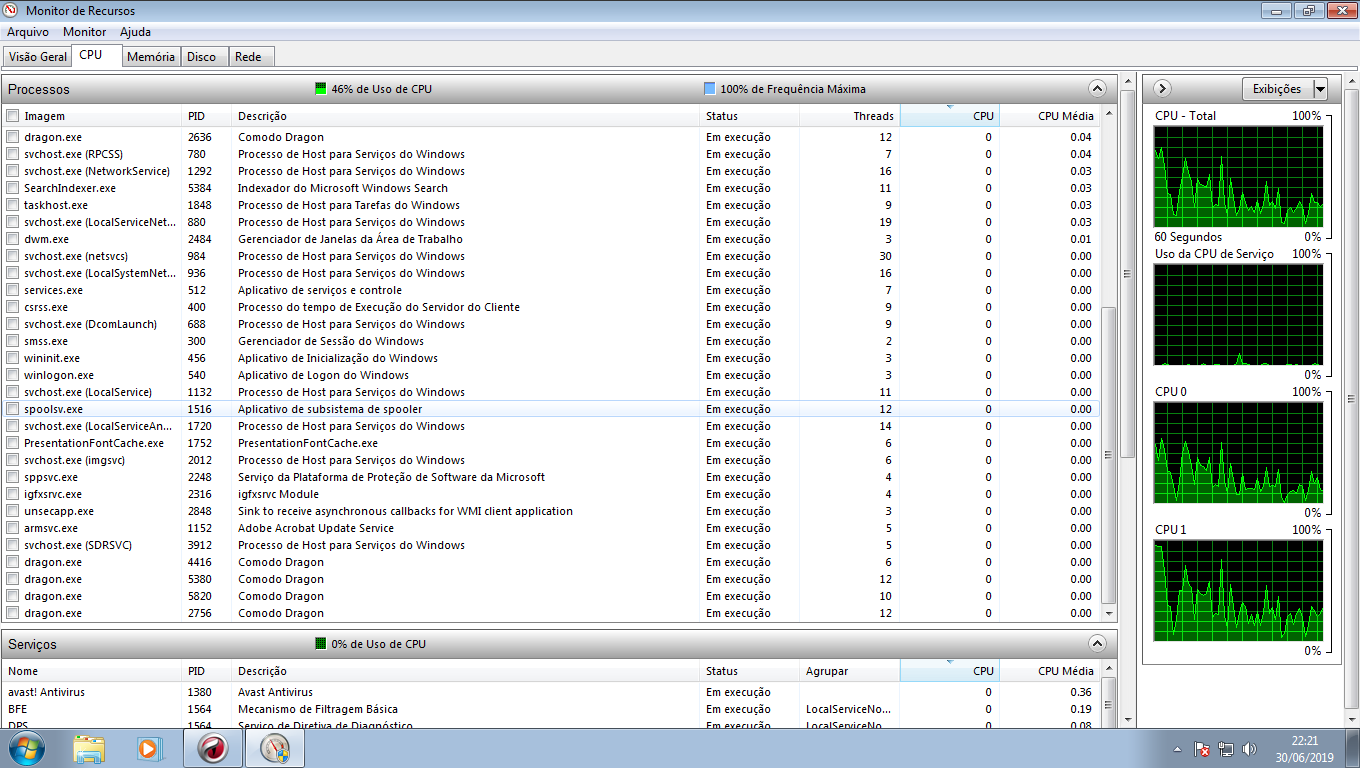
Task: Check the dwm.exe checkbox
Action: click(12, 239)
